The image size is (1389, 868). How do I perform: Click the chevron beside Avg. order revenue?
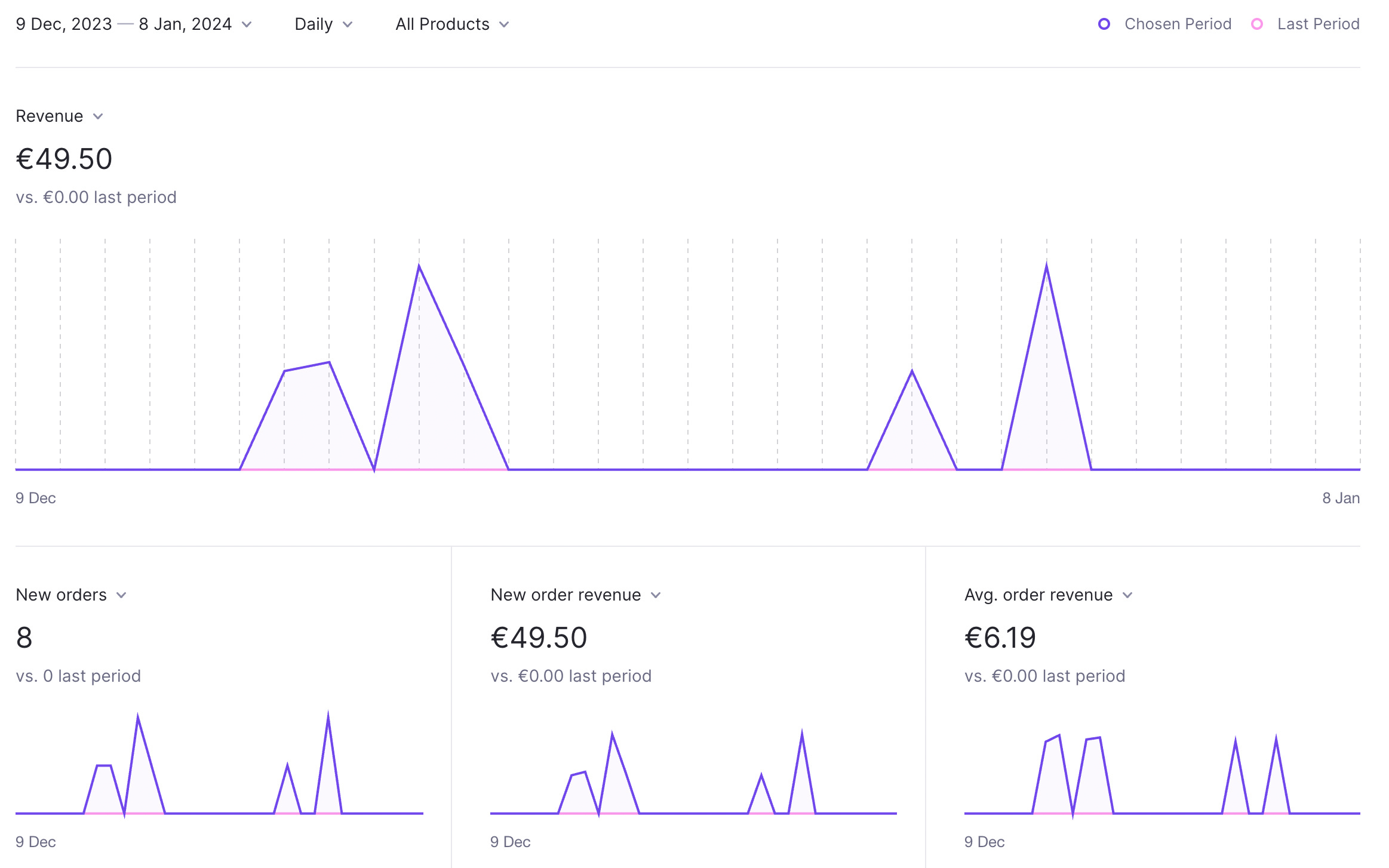1127,595
